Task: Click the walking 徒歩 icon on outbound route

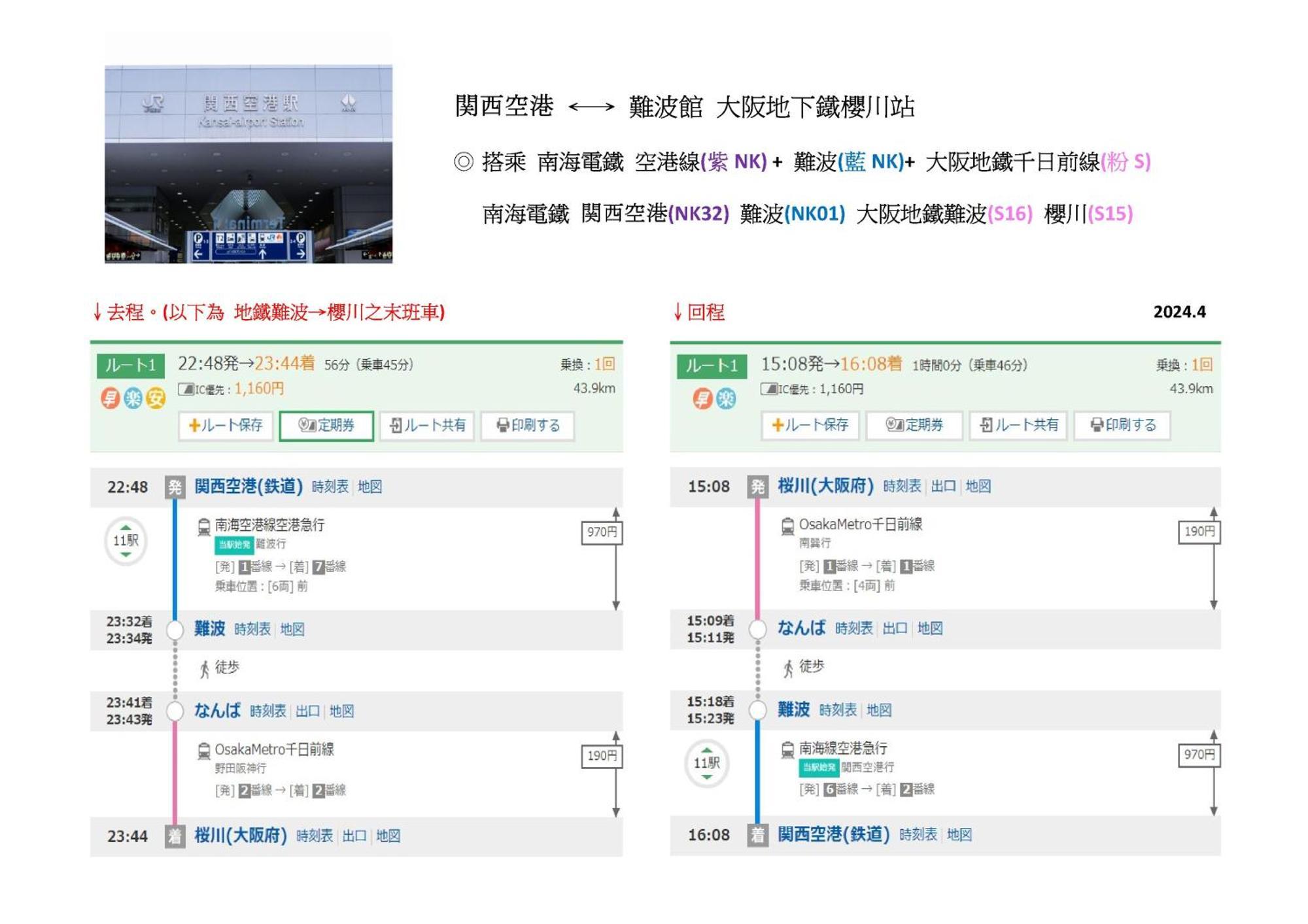Action: (x=205, y=669)
